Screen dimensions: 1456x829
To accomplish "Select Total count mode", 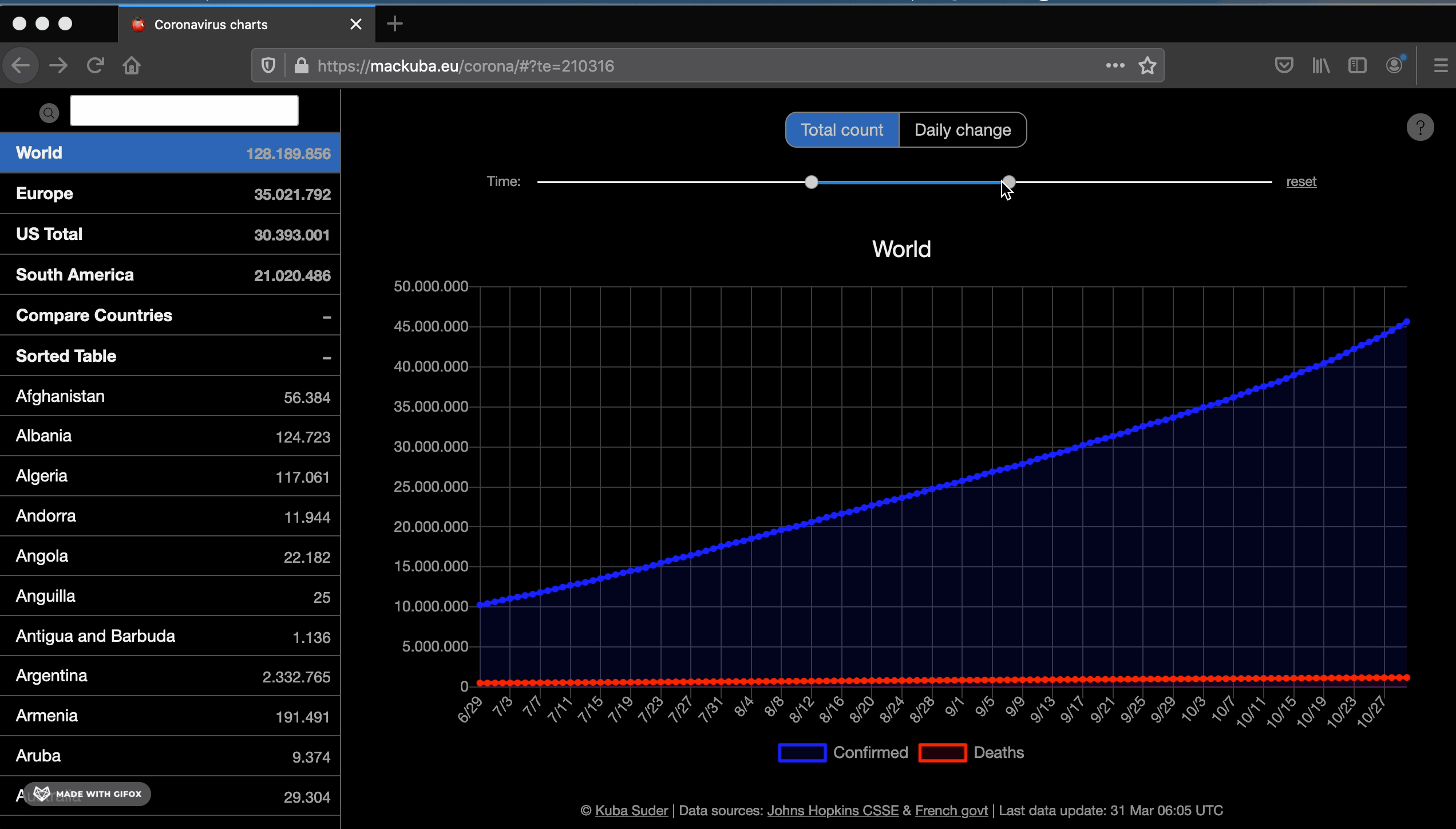I will [842, 130].
